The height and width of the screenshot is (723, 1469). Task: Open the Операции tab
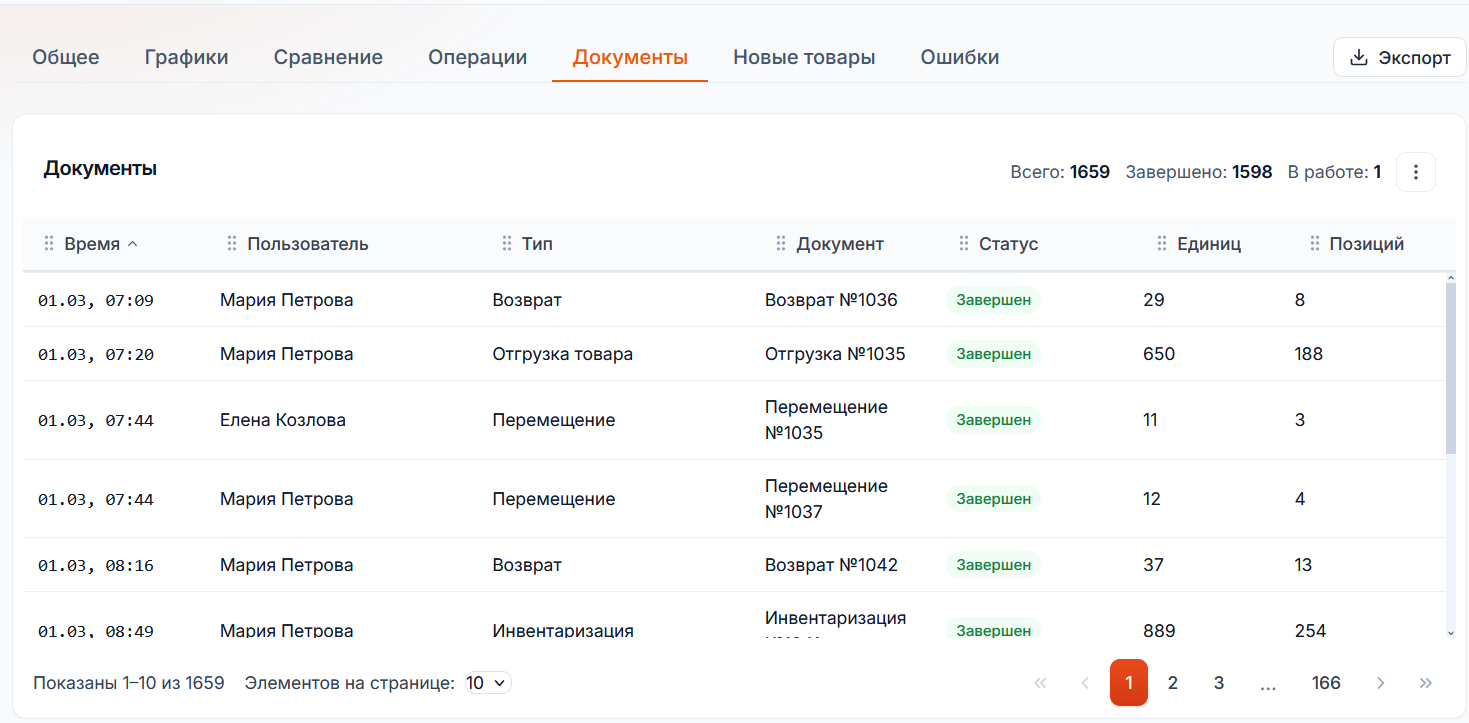[x=478, y=57]
